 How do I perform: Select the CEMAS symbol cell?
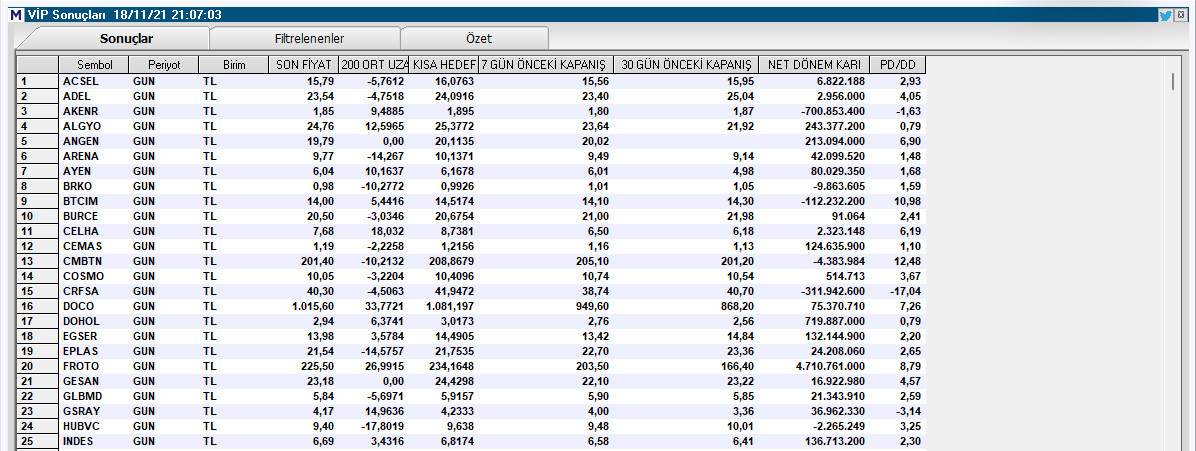pos(82,246)
